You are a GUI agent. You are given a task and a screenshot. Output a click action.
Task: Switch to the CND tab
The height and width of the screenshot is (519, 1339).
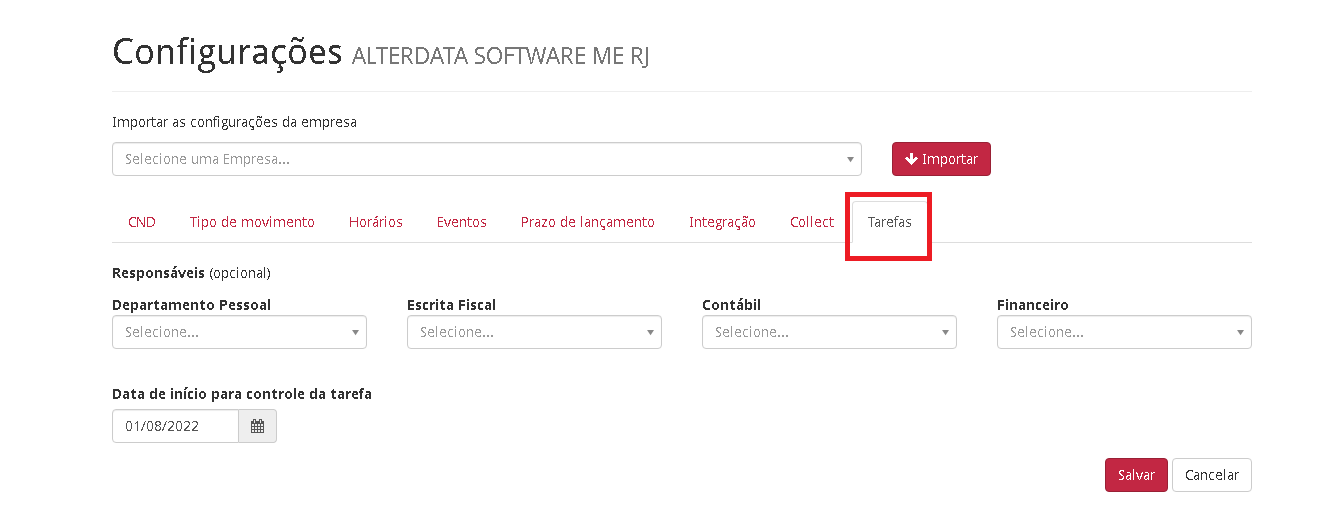[142, 222]
